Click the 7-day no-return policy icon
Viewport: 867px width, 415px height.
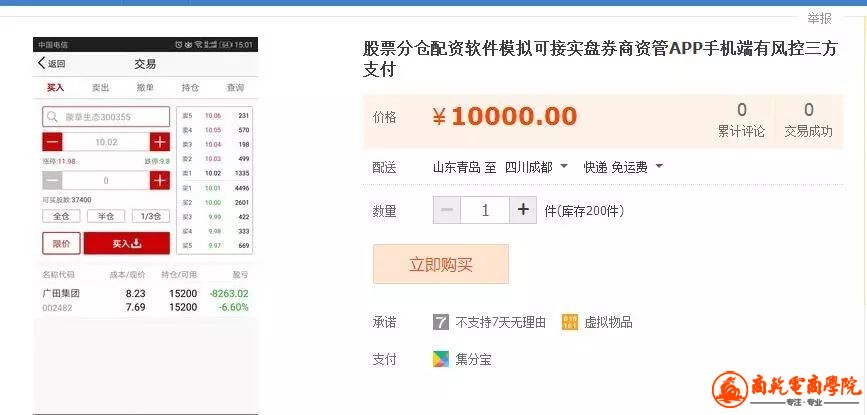point(441,322)
